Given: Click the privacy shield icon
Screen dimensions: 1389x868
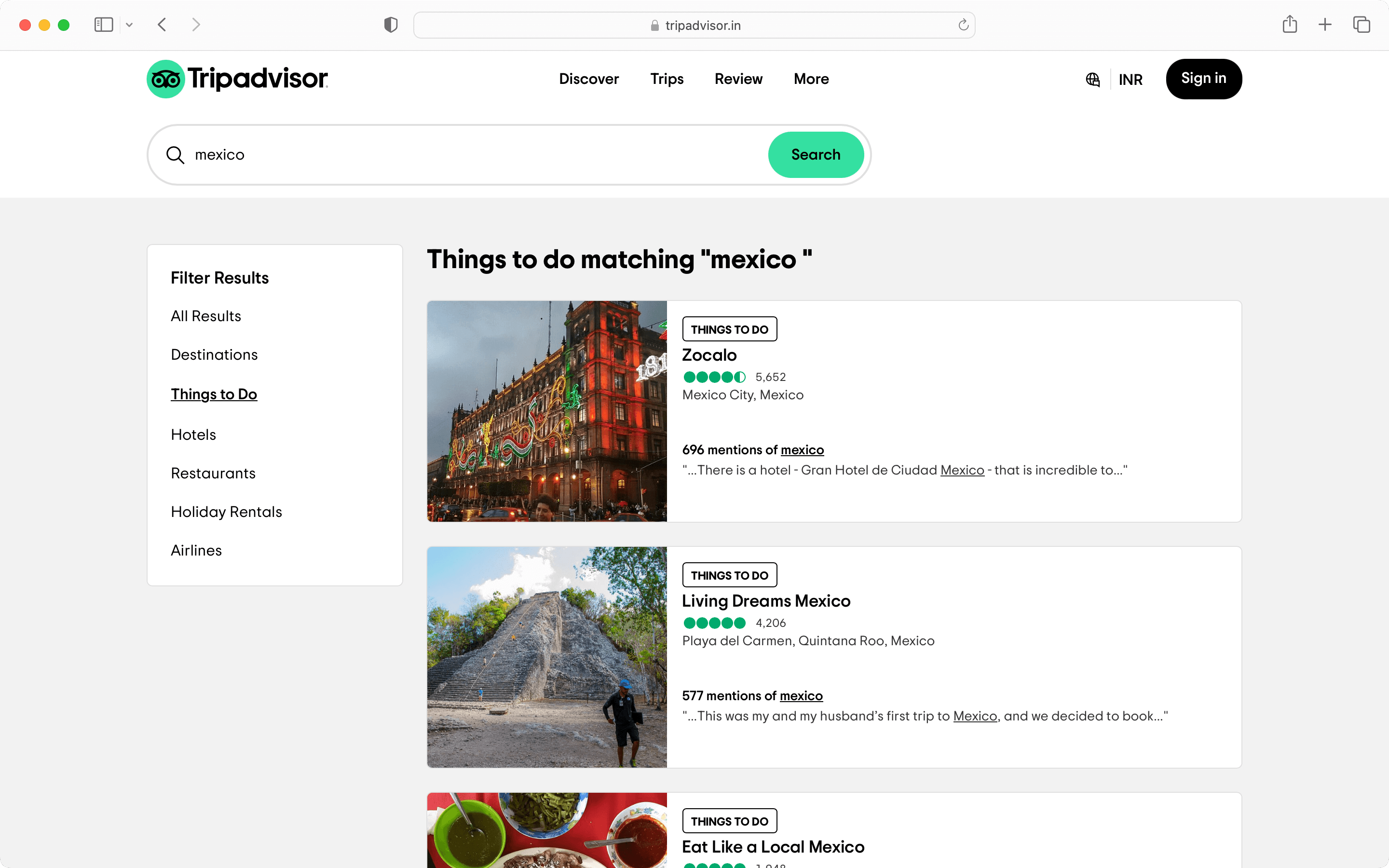Looking at the screenshot, I should 391,25.
